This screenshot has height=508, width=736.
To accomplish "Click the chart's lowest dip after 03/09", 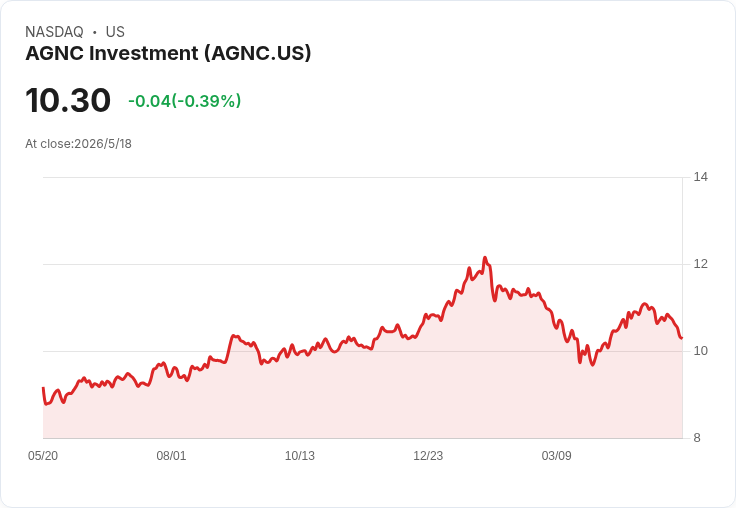I will point(593,365).
